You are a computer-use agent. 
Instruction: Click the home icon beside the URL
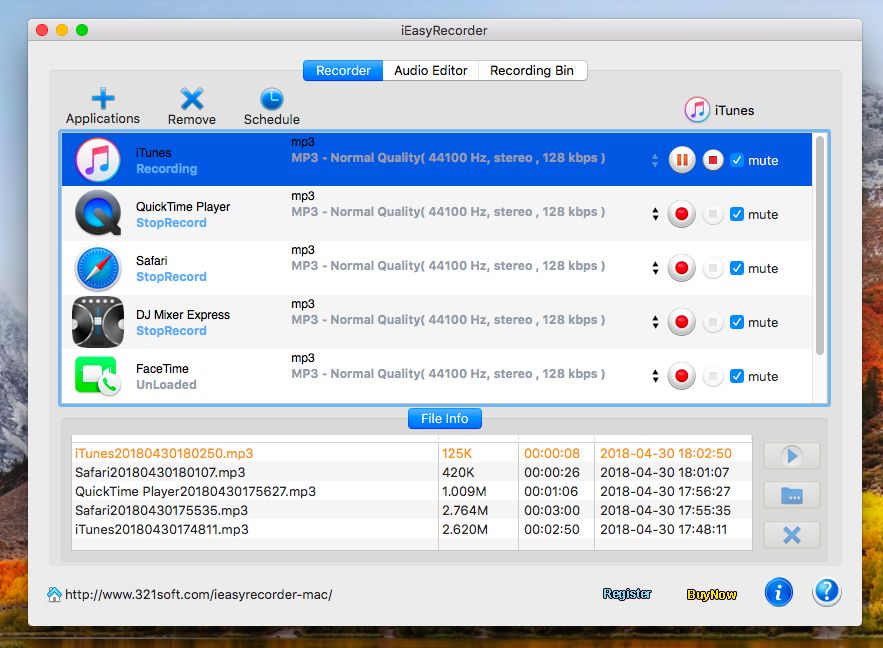(55, 595)
